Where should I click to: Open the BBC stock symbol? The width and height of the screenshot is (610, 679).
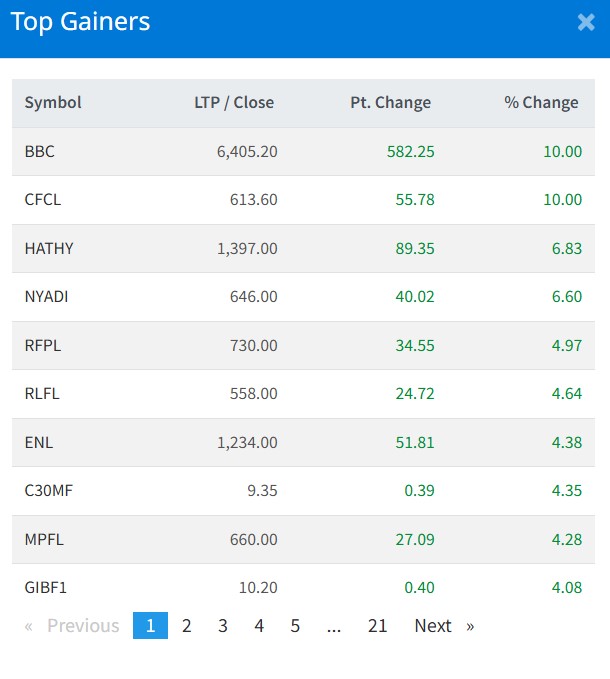pyautogui.click(x=40, y=152)
